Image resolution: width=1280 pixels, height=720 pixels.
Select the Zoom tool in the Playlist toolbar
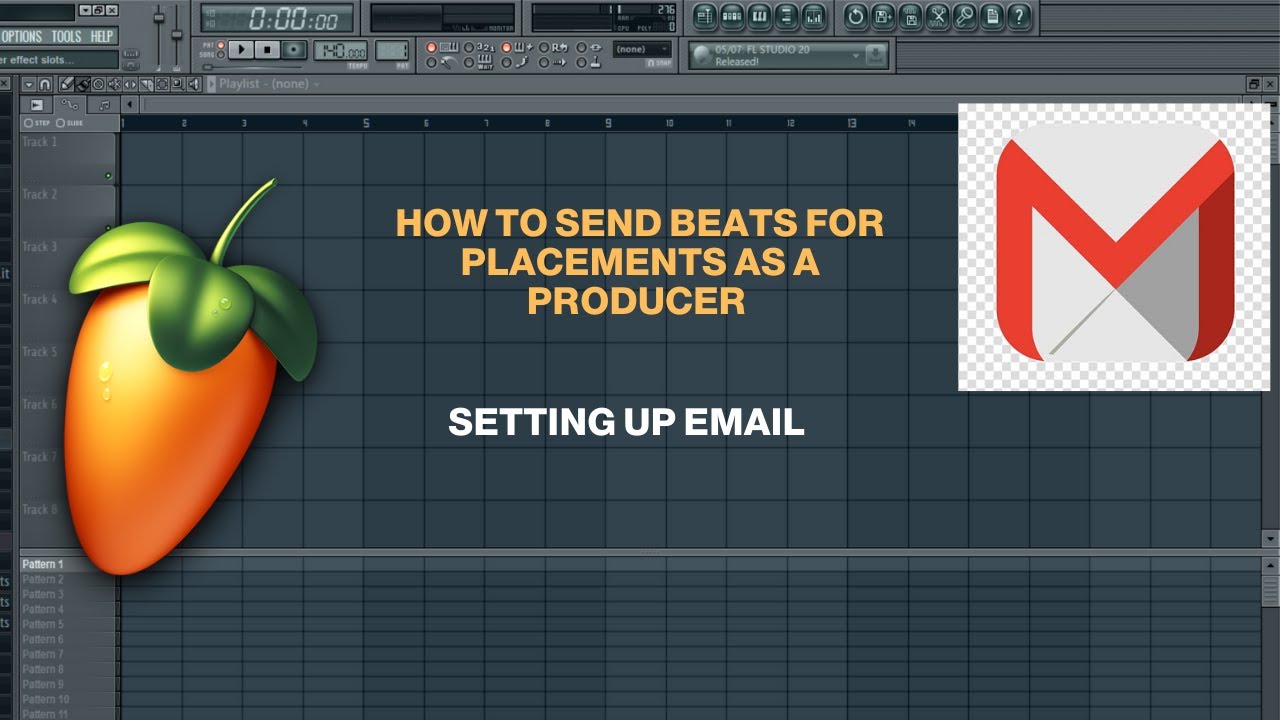tap(178, 84)
